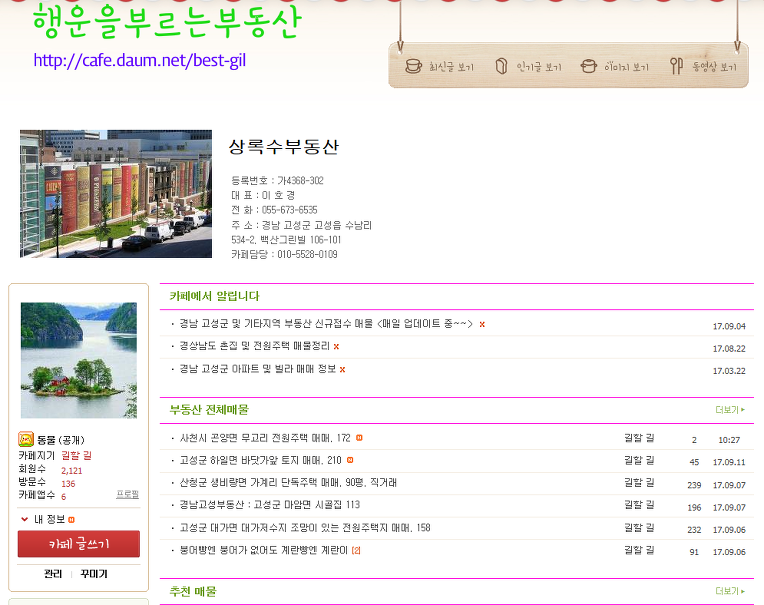Image resolution: width=764 pixels, height=605 pixels.
Task: Click the island lake profile image
Action: click(79, 360)
